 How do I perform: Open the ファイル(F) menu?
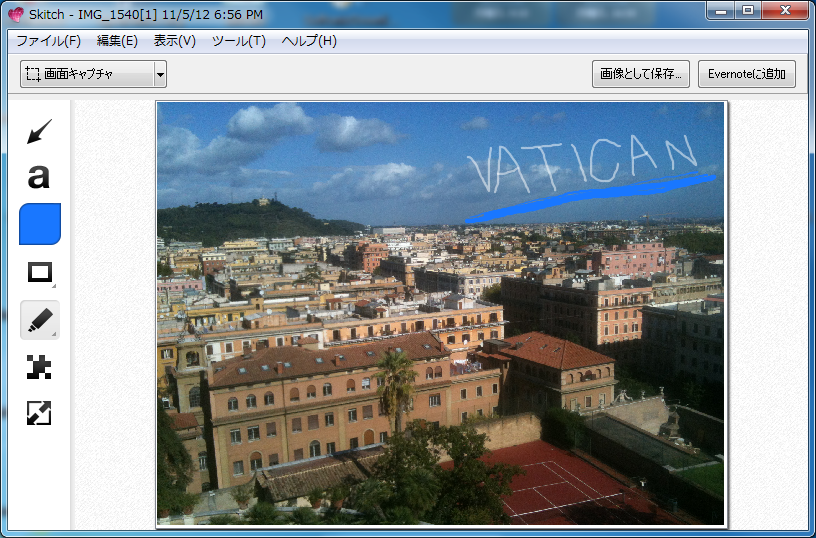[x=48, y=41]
